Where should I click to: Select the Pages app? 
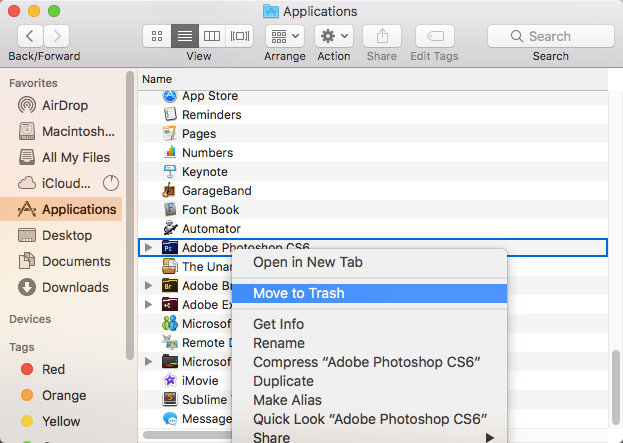373,134
